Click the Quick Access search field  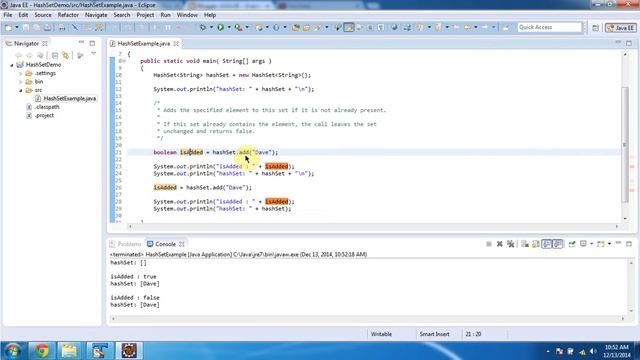(x=549, y=27)
